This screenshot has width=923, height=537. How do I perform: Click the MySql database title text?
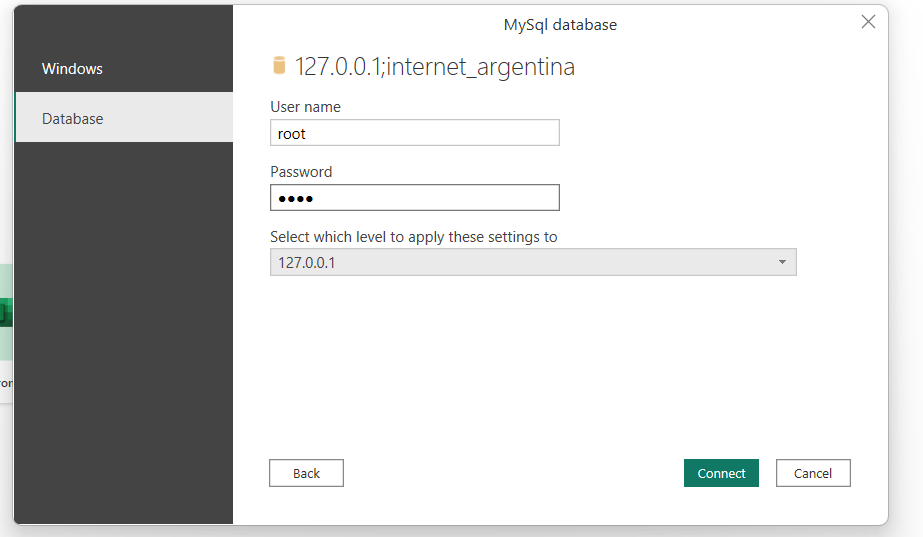[x=560, y=25]
